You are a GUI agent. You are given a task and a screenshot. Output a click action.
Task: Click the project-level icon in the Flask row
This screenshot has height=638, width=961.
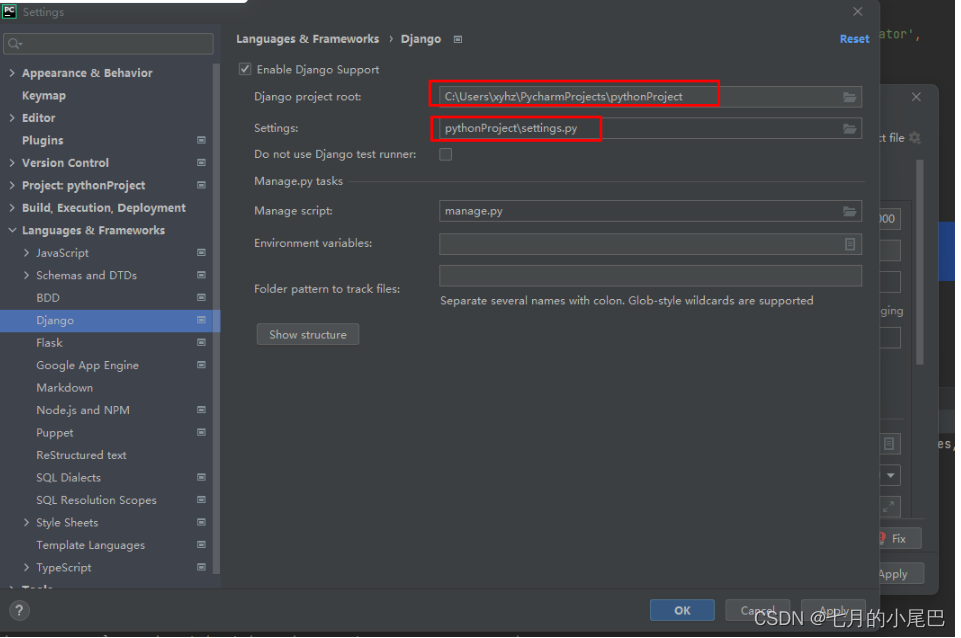coord(201,343)
